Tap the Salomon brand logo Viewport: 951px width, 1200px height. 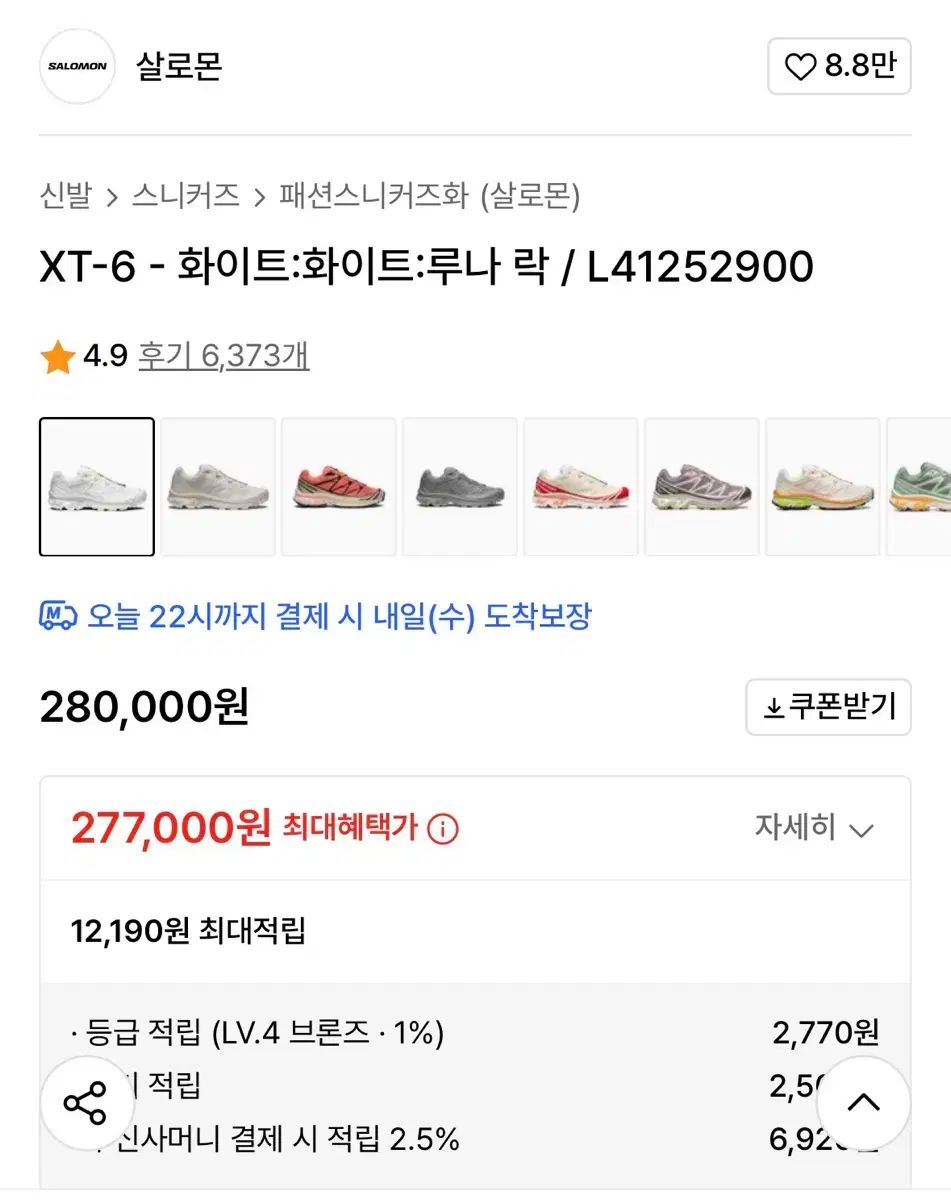point(77,67)
